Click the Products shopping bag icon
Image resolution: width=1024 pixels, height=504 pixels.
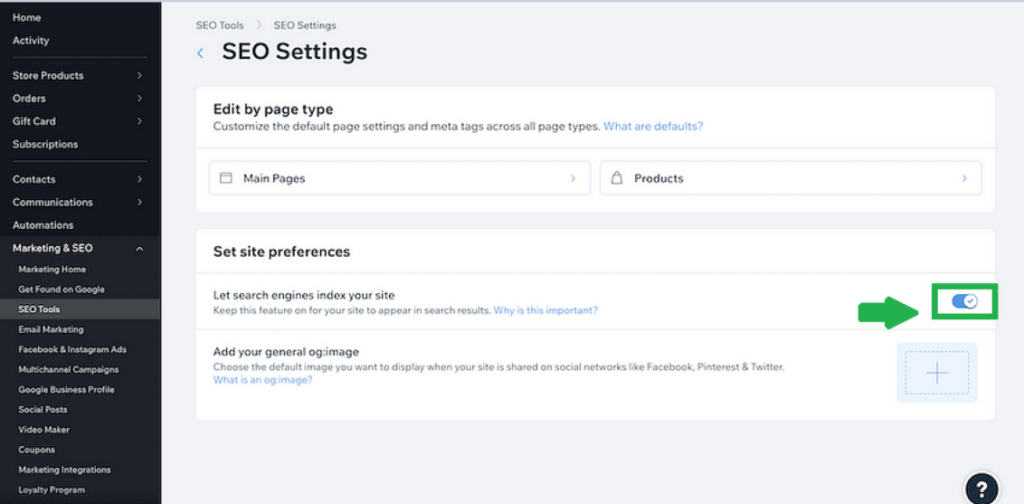click(617, 178)
